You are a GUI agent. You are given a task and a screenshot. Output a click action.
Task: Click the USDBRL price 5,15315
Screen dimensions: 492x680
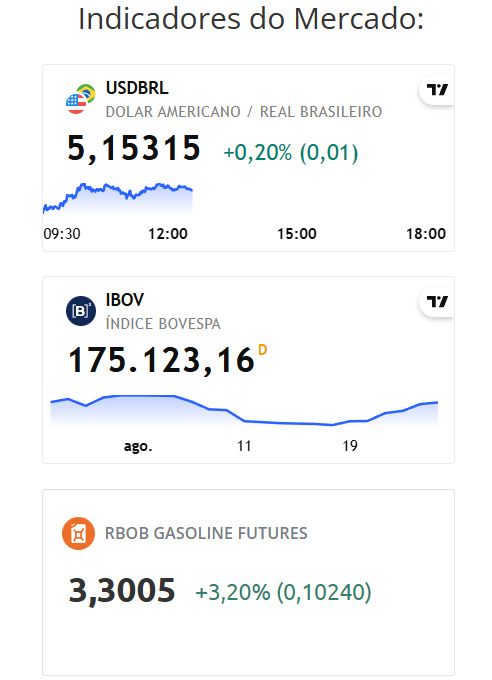coord(134,148)
